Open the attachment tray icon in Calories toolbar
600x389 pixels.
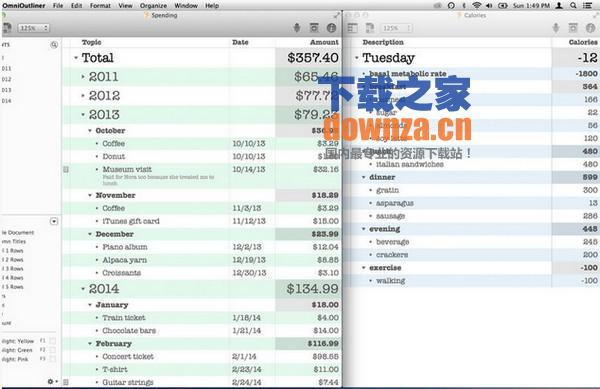pos(573,28)
